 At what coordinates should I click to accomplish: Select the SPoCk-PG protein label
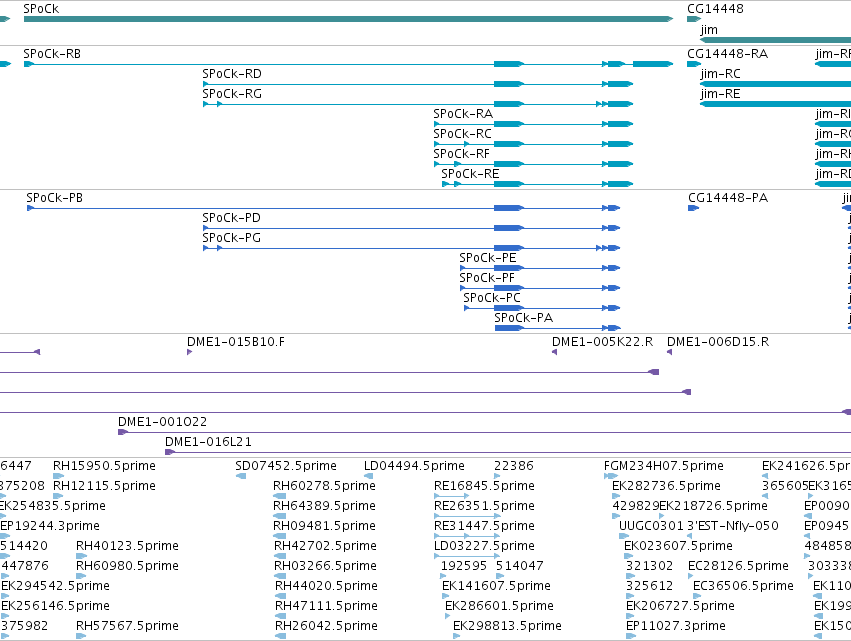(x=232, y=238)
